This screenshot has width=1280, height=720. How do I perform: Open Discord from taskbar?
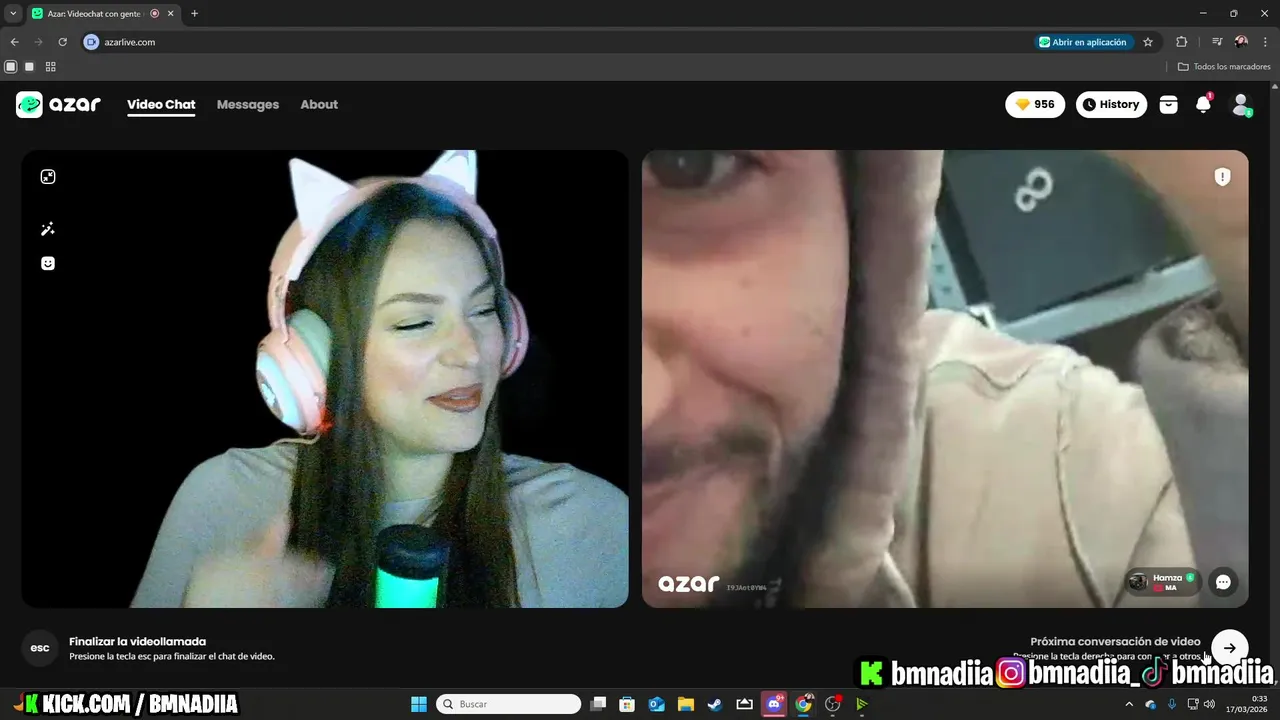[x=774, y=704]
